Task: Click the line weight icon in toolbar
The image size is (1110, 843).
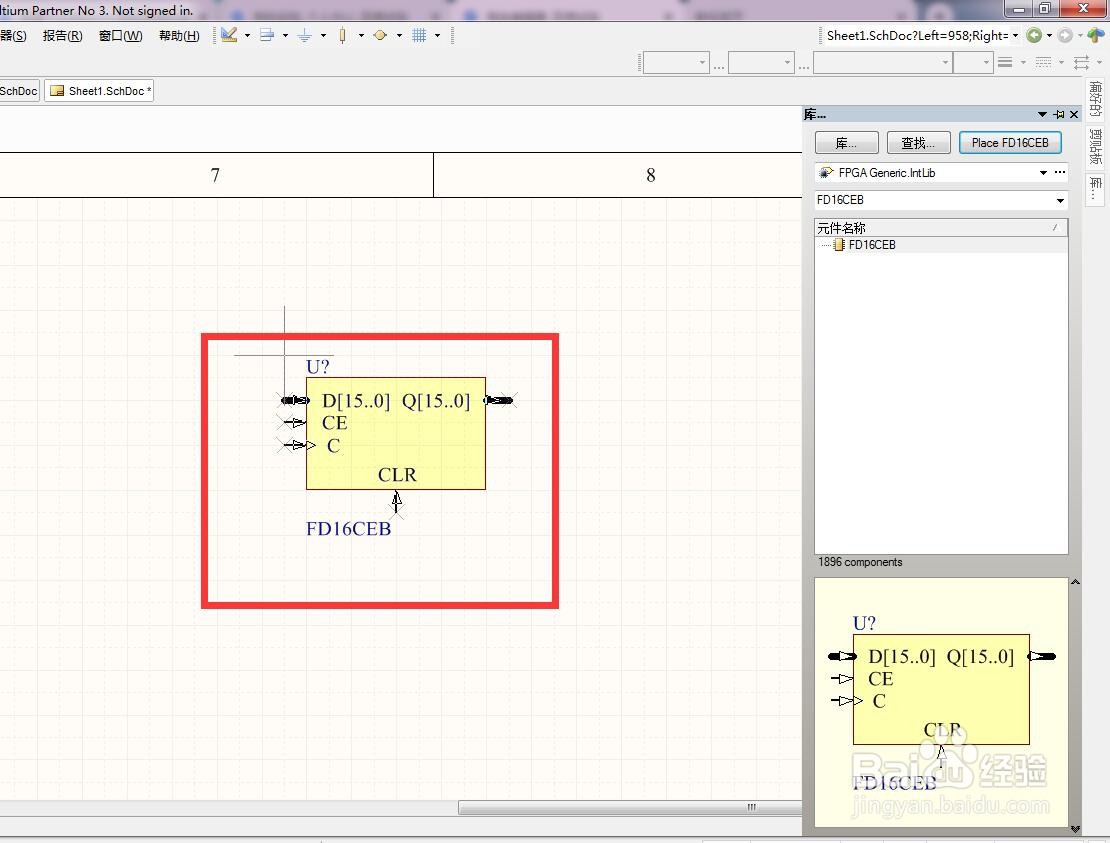Action: pyautogui.click(x=1005, y=62)
